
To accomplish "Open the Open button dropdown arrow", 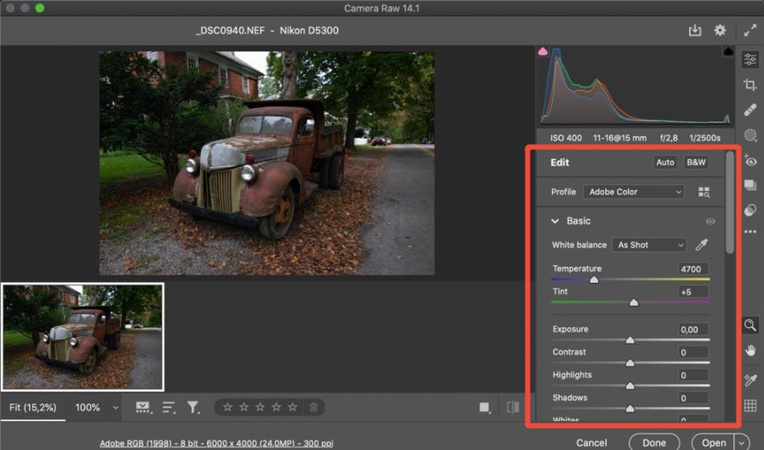I will point(742,443).
